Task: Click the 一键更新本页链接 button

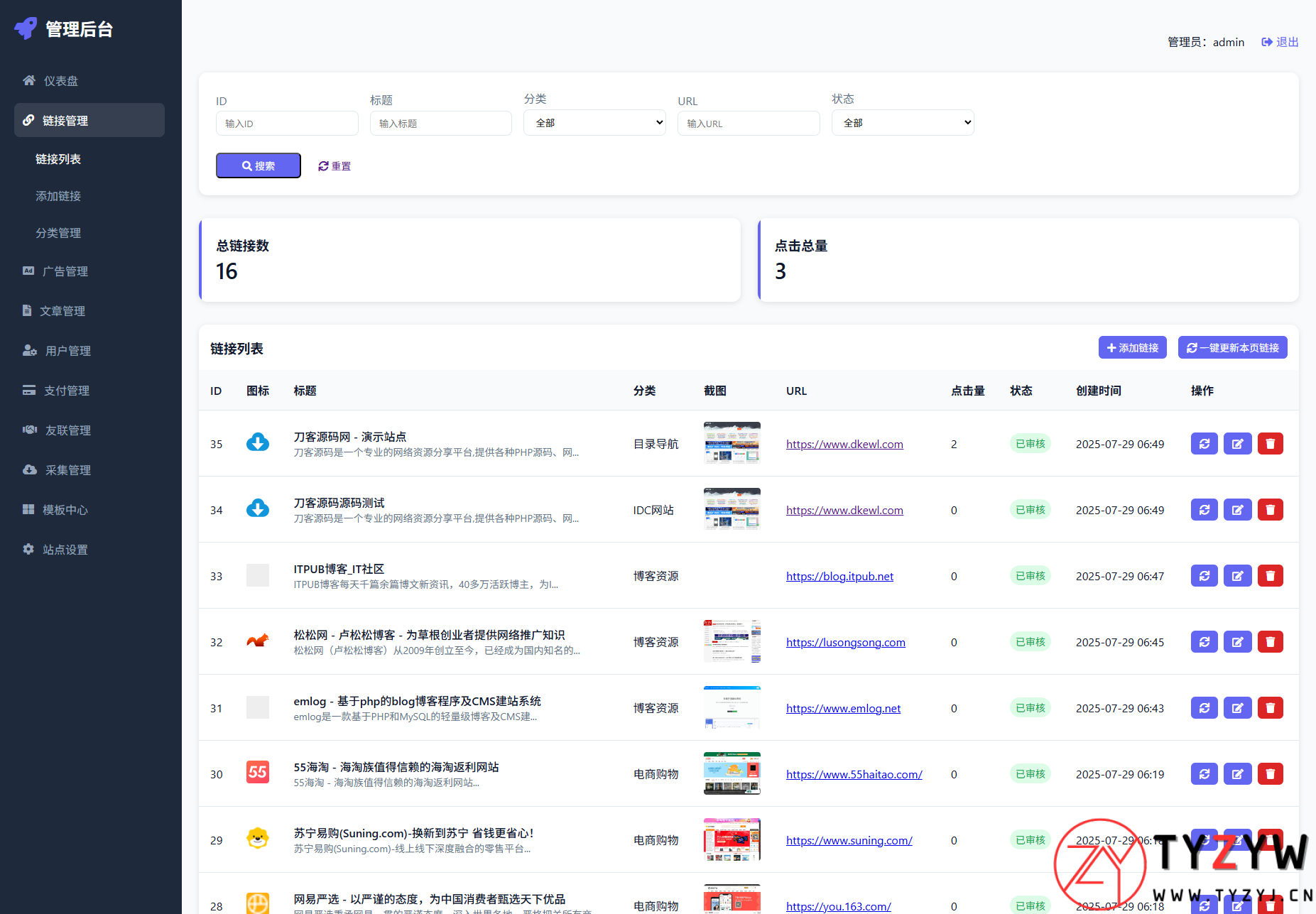Action: 1232,348
